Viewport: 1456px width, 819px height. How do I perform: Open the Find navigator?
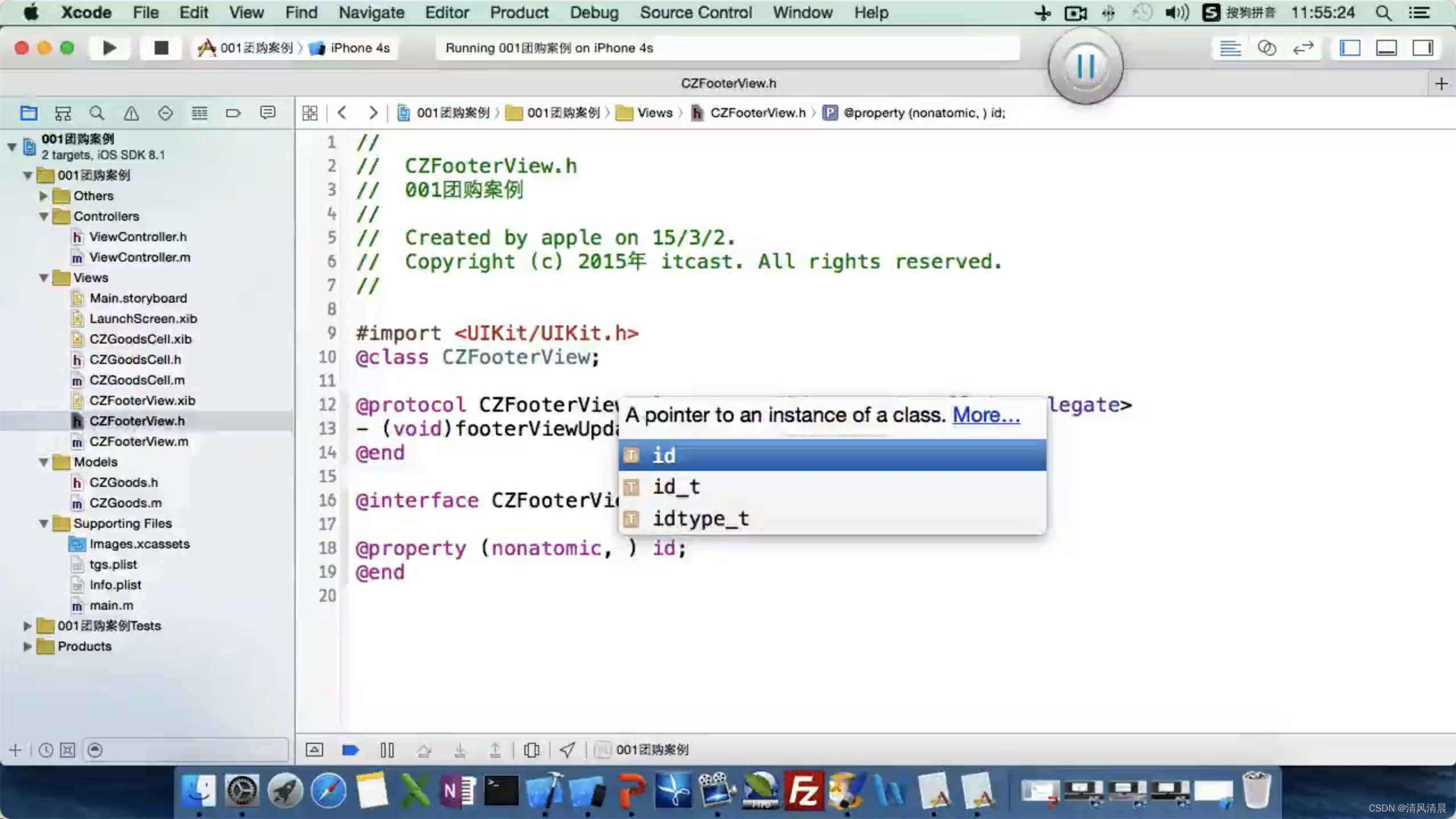point(97,113)
